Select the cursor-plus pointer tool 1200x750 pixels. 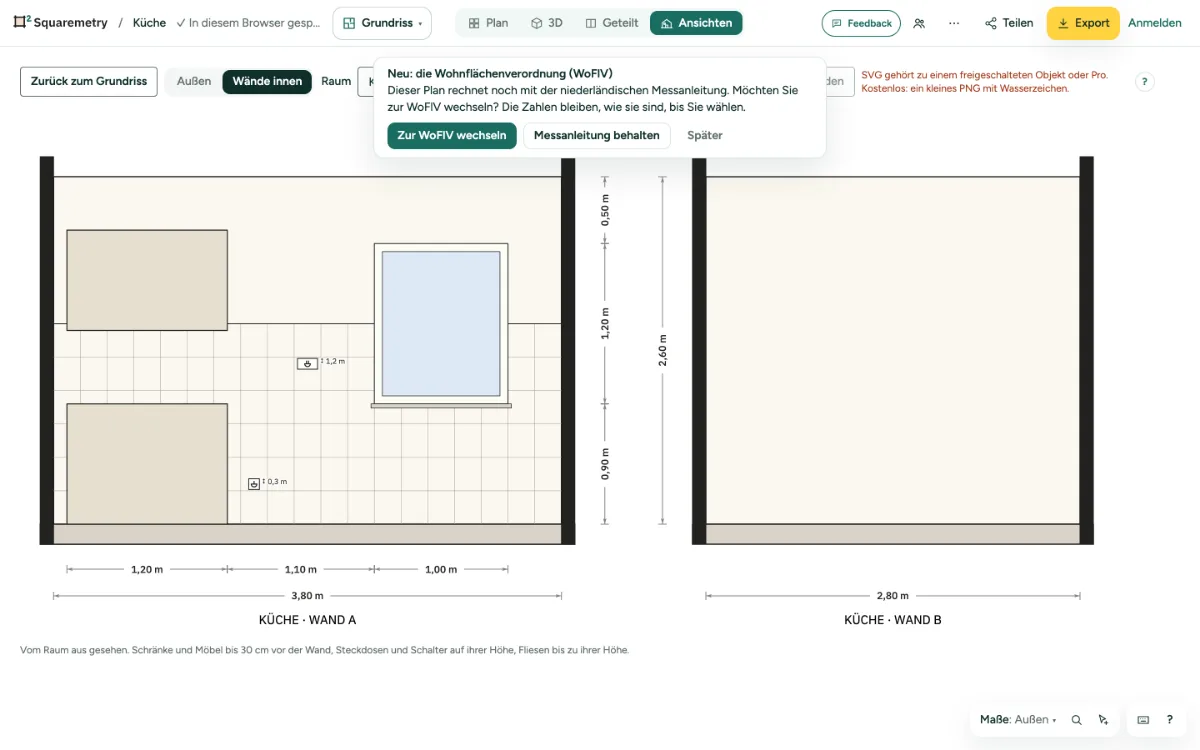[1103, 719]
